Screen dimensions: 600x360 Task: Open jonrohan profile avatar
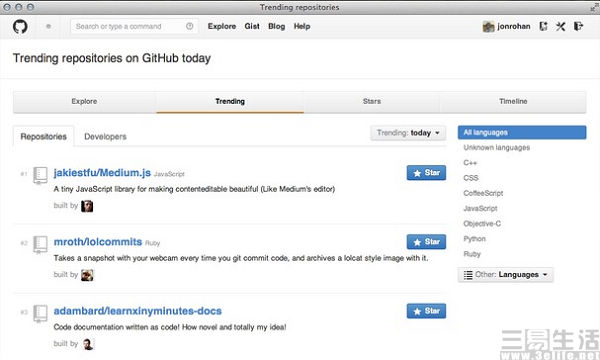[488, 26]
